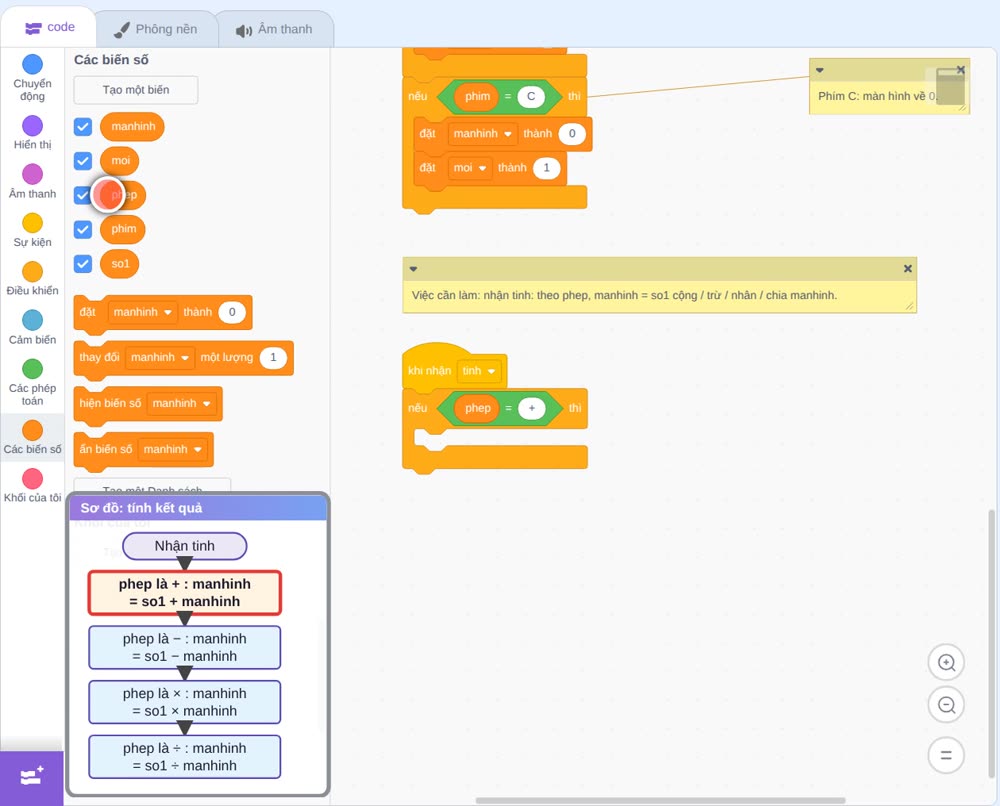Switch to the Phông nền tab

pyautogui.click(x=156, y=29)
